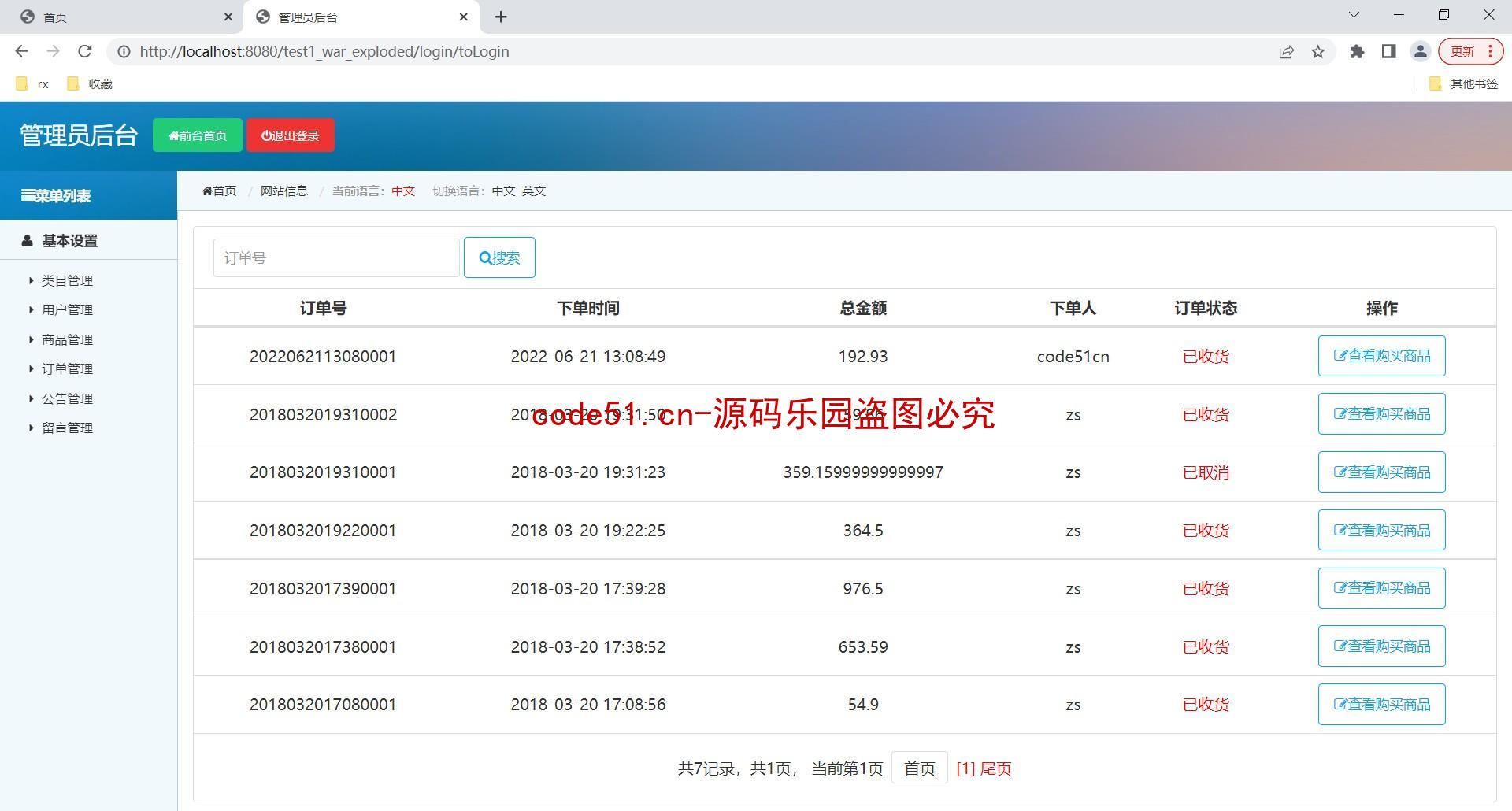View purchased goods for order 2018032019310002
The image size is (1512, 811).
1381,414
